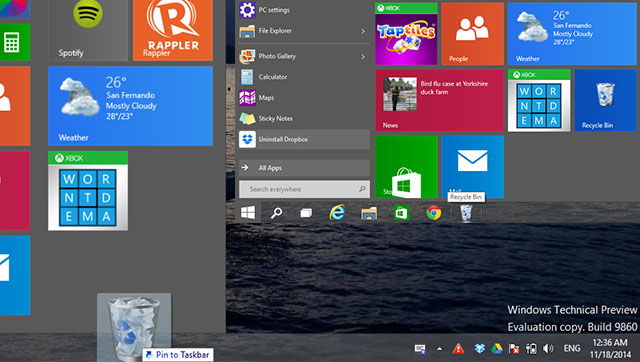Launch Google Chrome from the taskbar
The width and height of the screenshot is (640, 362).
pos(433,213)
